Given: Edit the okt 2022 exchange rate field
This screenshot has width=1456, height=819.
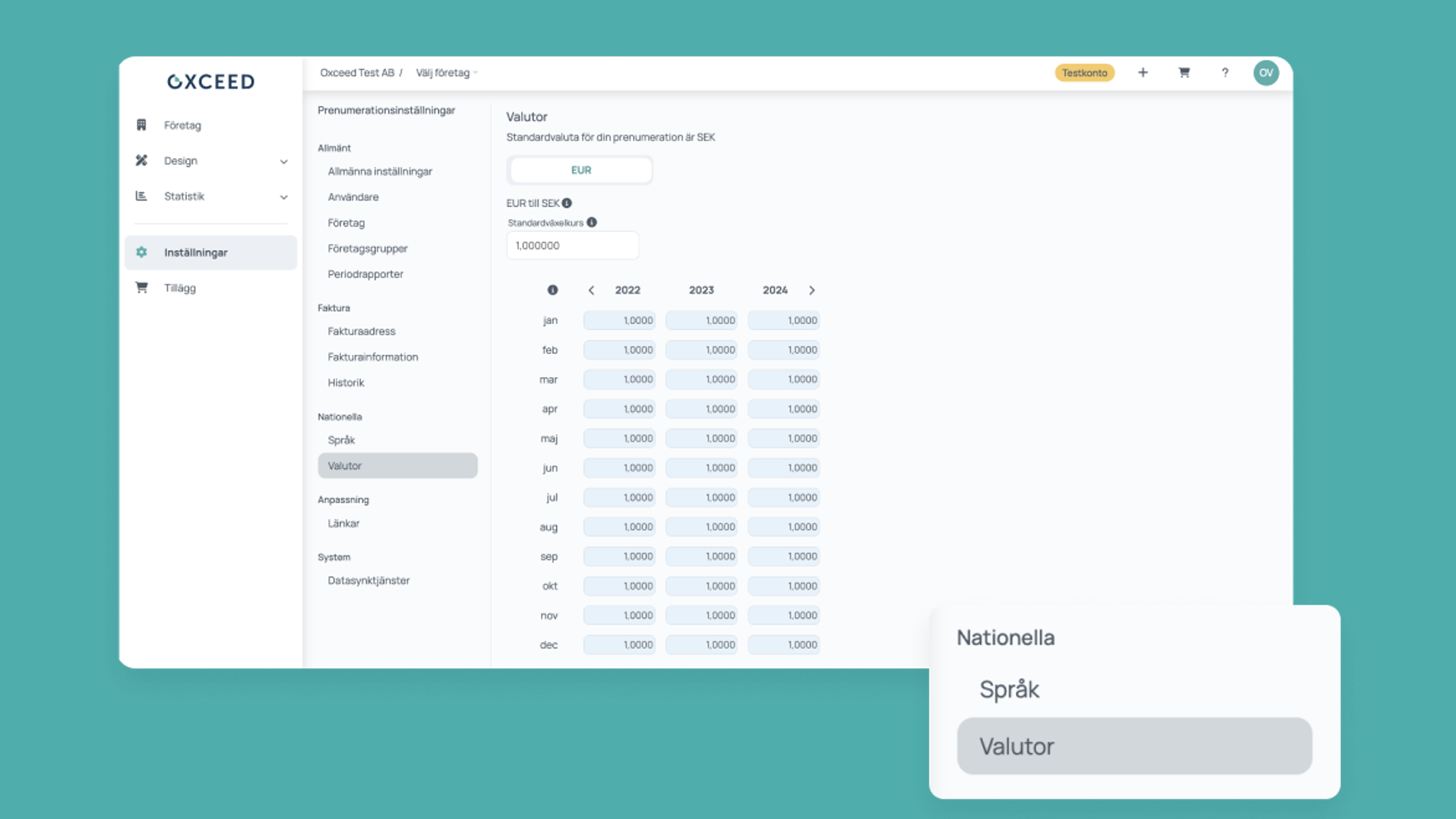Looking at the screenshot, I should [620, 586].
